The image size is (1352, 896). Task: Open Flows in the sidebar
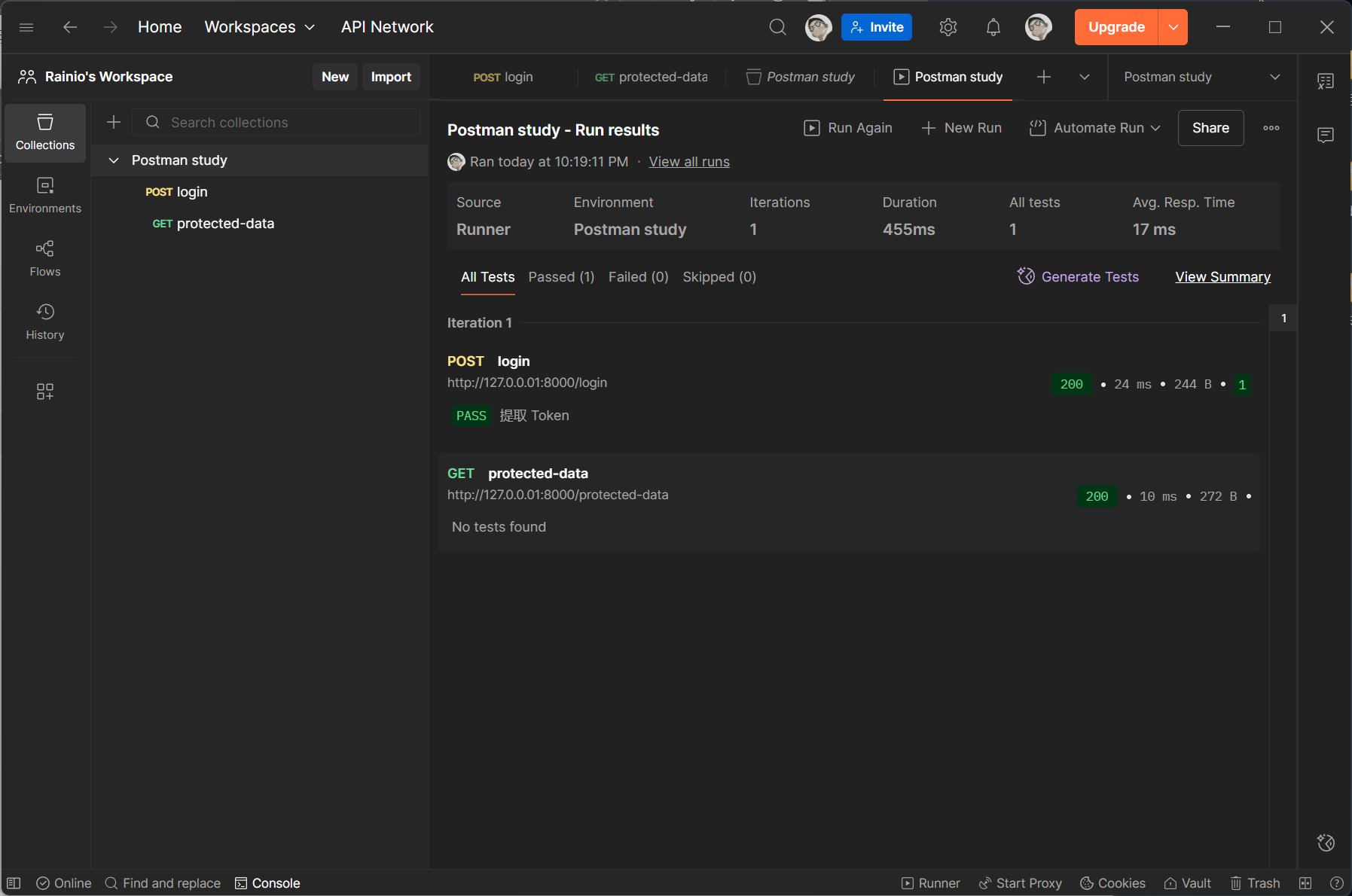coord(45,259)
